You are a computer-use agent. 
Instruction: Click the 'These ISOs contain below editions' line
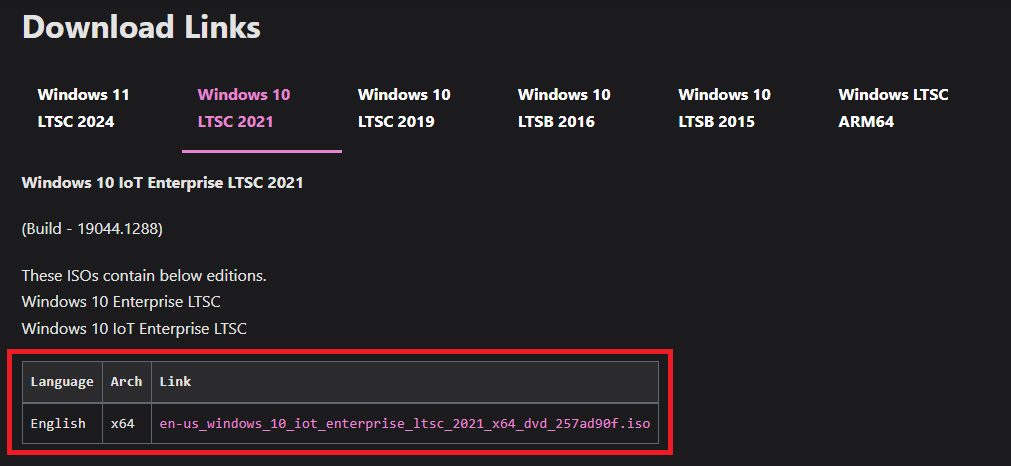144,276
